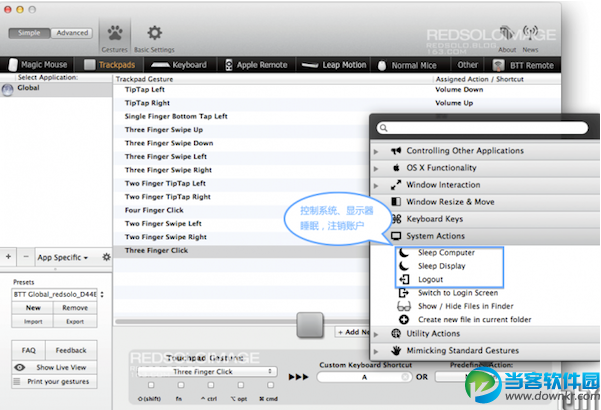
Task: Open the FAQ button
Action: (x=29, y=350)
